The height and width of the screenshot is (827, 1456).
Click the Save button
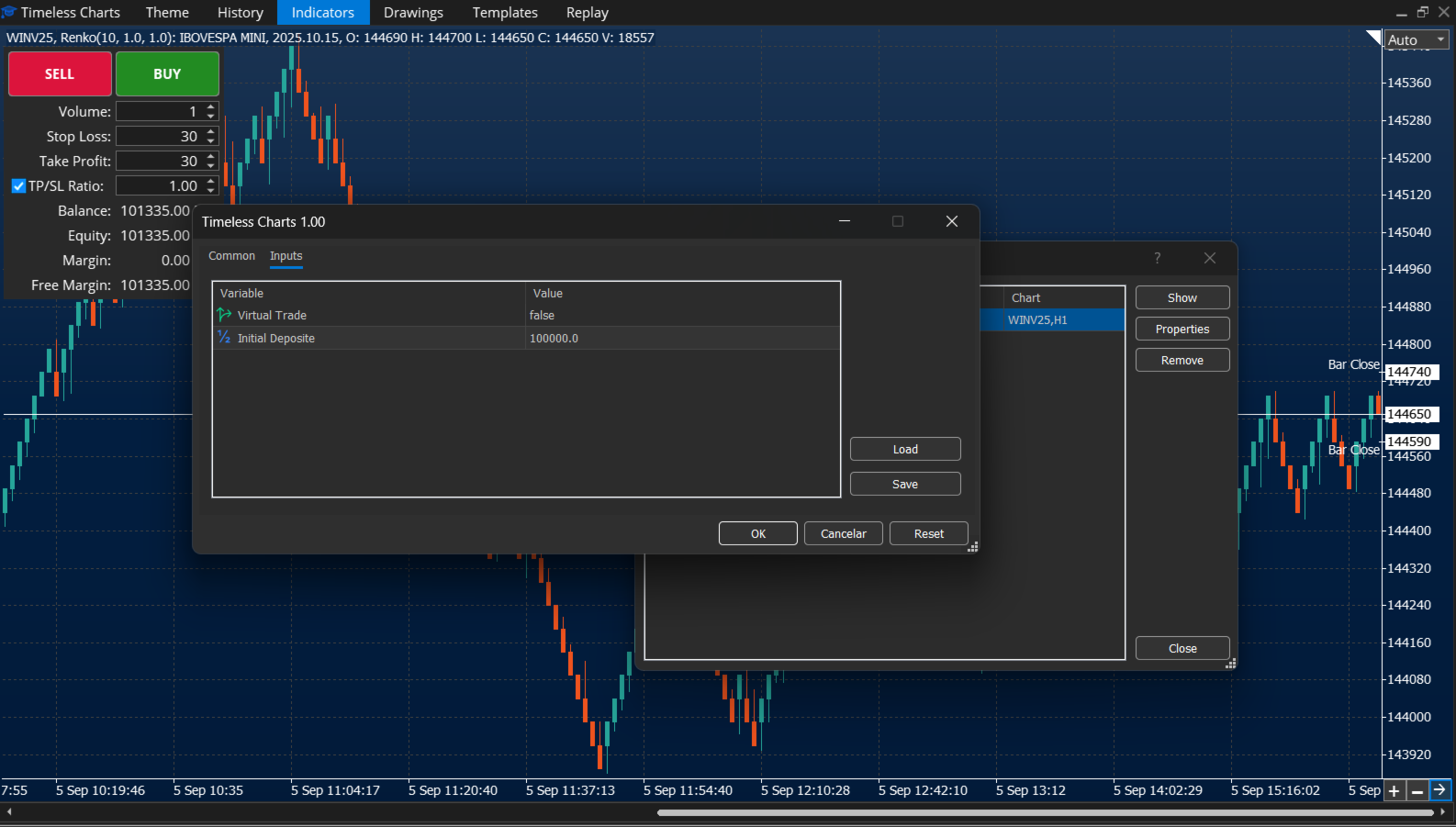[x=905, y=484]
